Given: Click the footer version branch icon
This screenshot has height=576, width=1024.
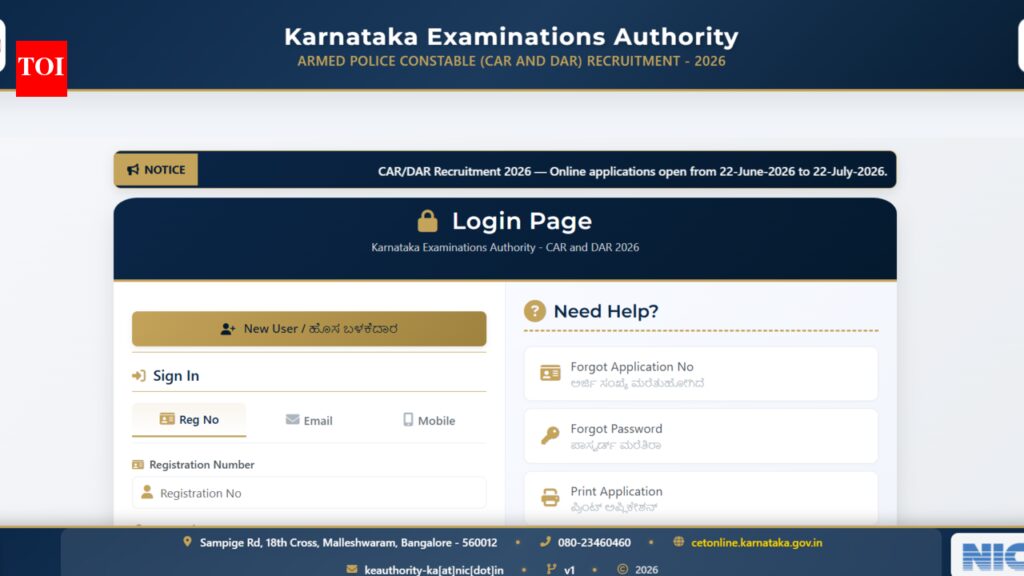Looking at the screenshot, I should point(551,569).
